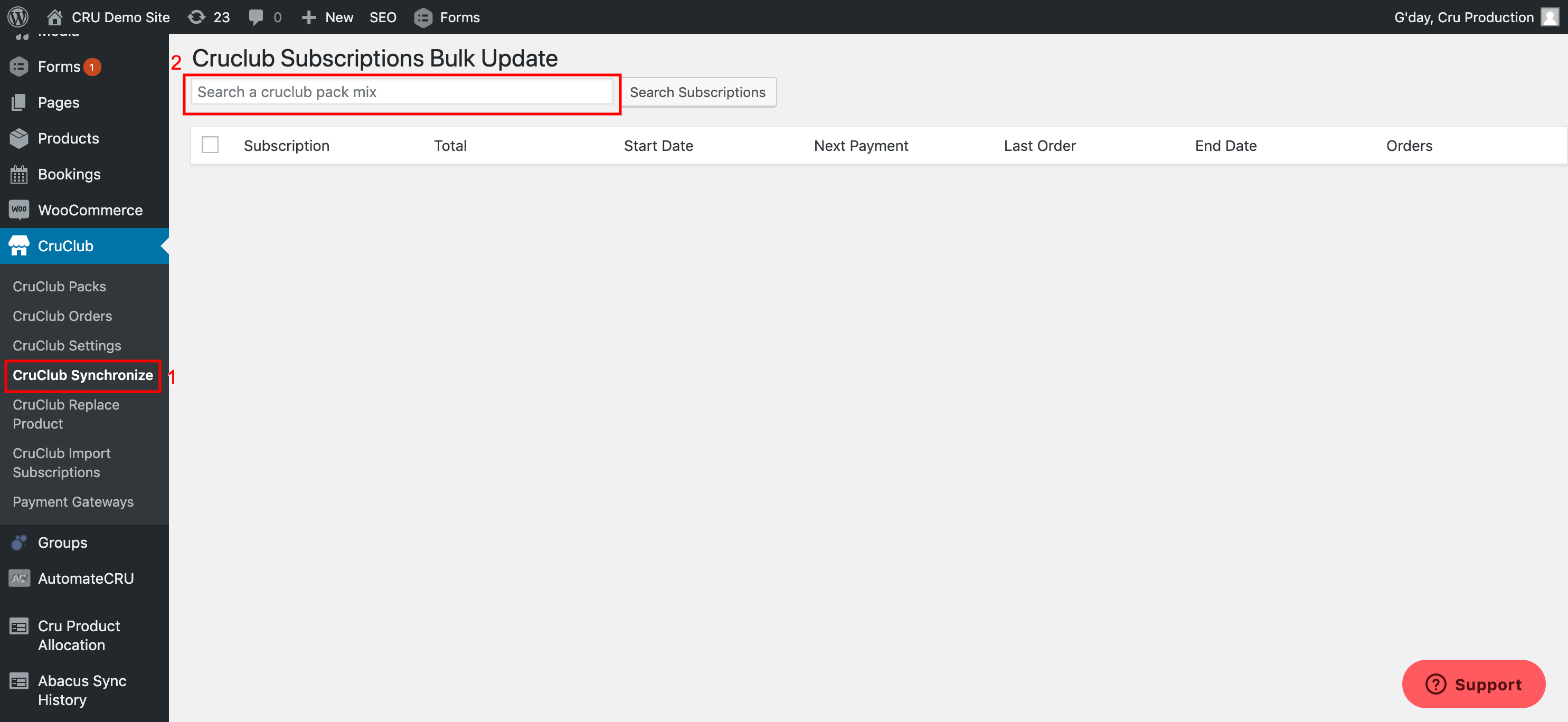Image resolution: width=1568 pixels, height=722 pixels.
Task: Click the Orders column header
Action: [x=1409, y=145]
